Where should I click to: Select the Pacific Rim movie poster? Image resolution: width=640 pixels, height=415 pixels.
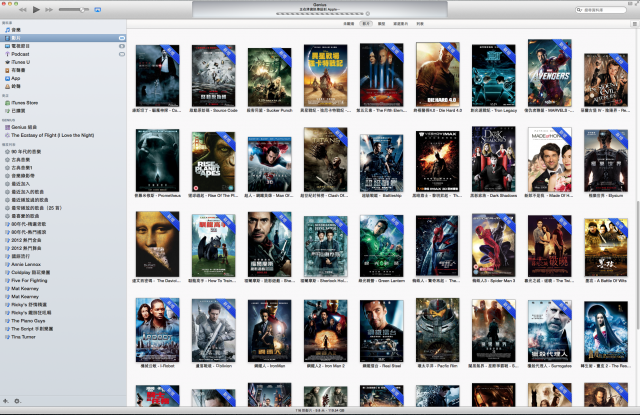coord(438,330)
